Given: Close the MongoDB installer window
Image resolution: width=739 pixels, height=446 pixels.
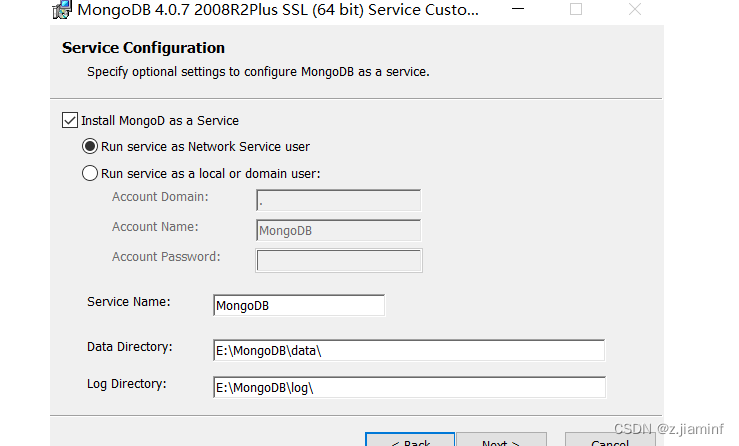Looking at the screenshot, I should [635, 9].
